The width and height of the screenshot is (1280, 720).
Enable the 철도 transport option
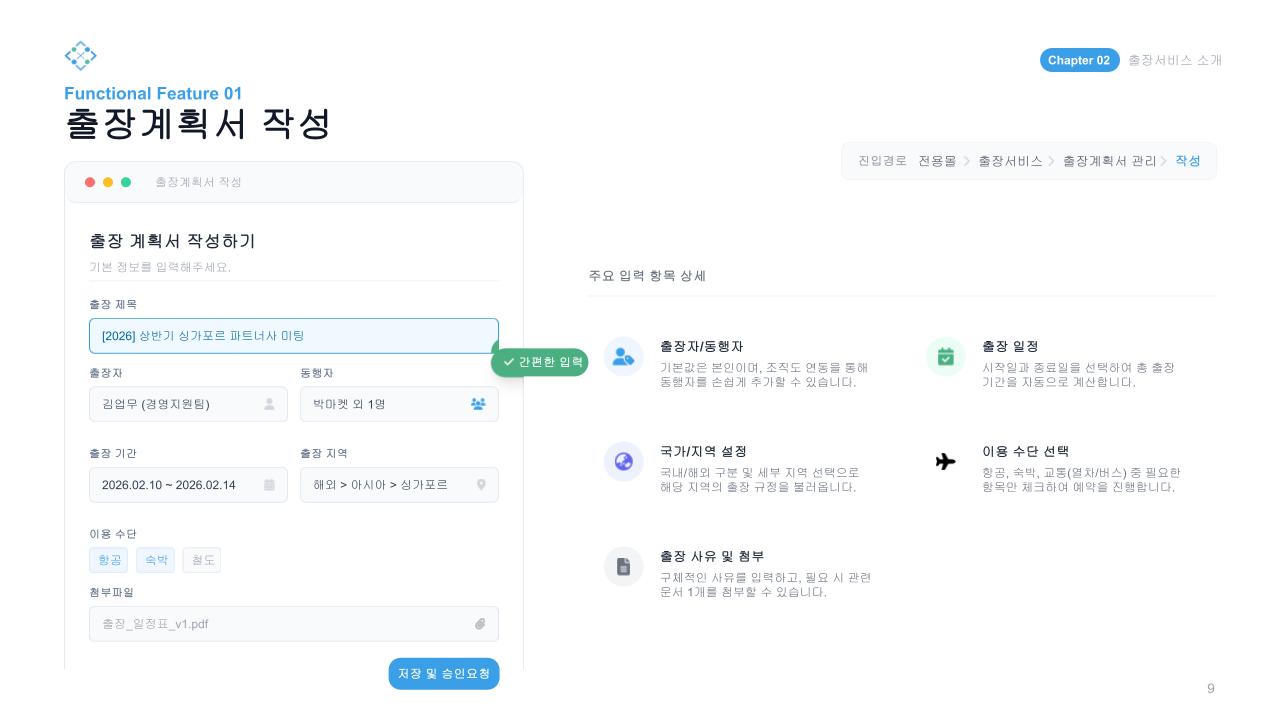coord(201,560)
